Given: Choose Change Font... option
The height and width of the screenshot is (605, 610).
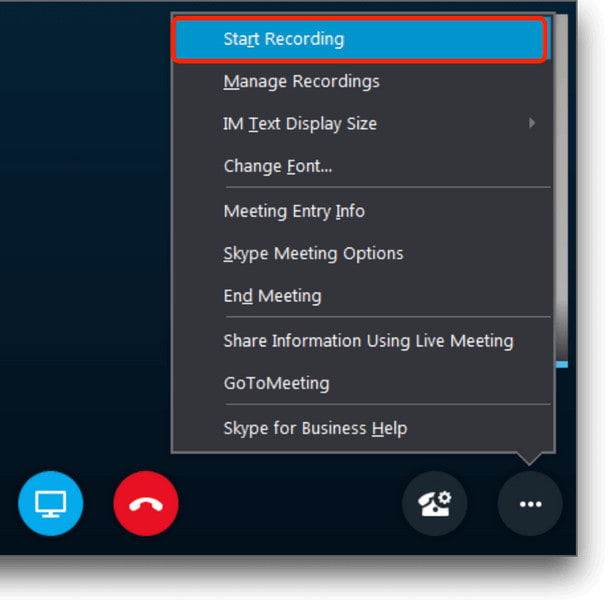Looking at the screenshot, I should pyautogui.click(x=362, y=166).
